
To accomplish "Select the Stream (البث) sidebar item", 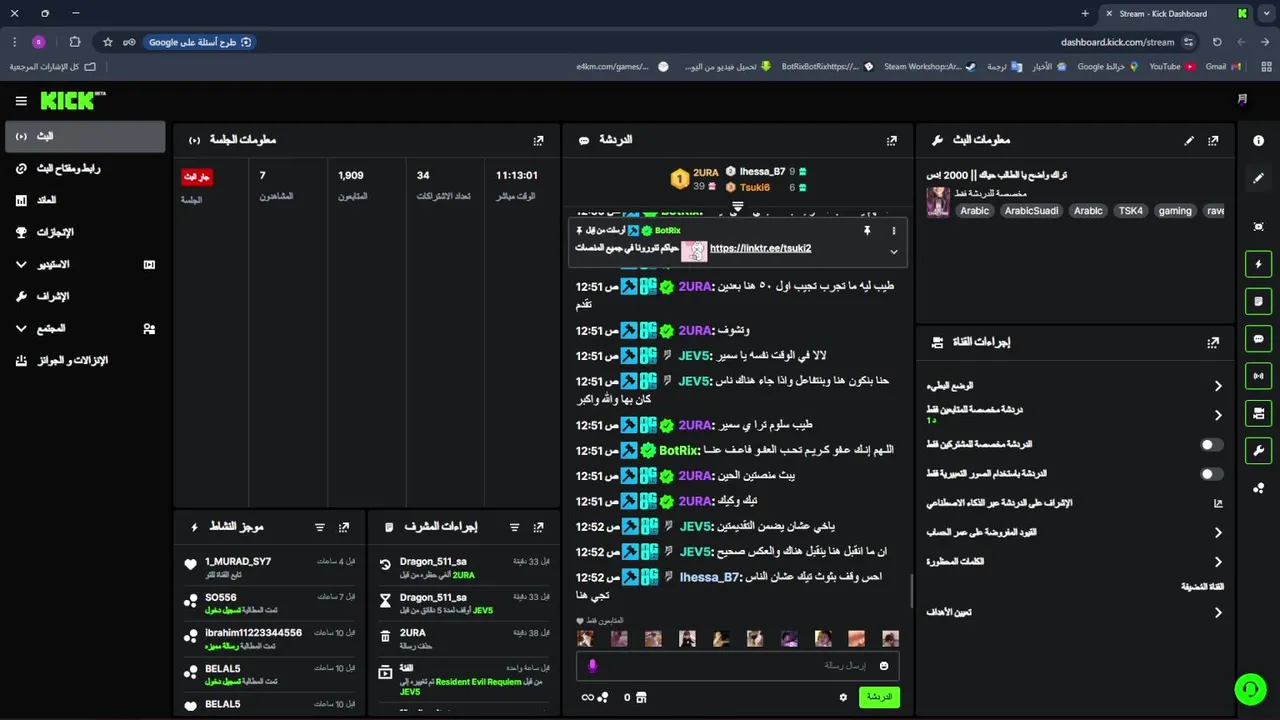I will pyautogui.click(x=85, y=136).
